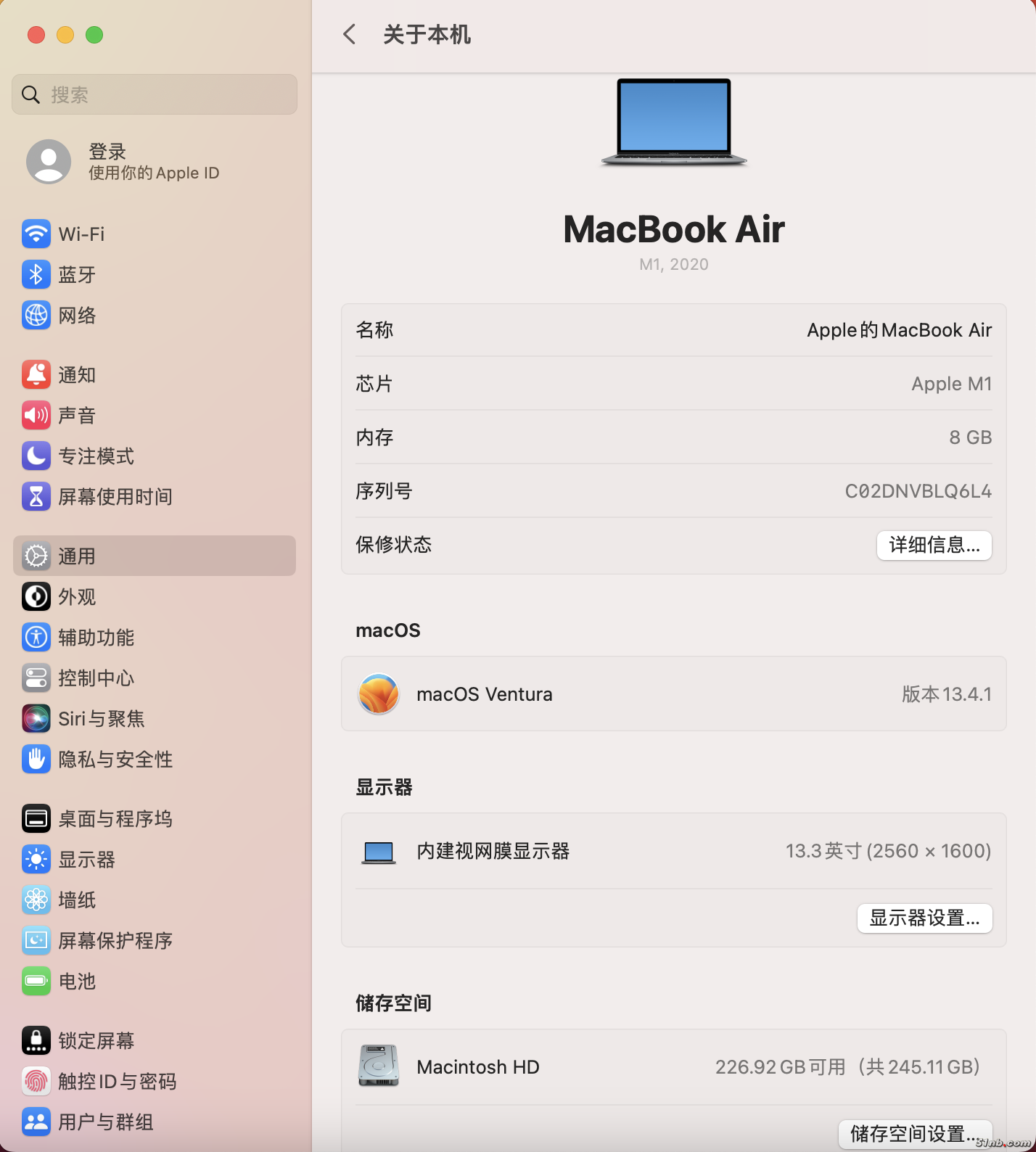Click the Displays (显示器) sun icon in sidebar
Image resolution: width=1036 pixels, height=1152 pixels.
click(x=36, y=859)
